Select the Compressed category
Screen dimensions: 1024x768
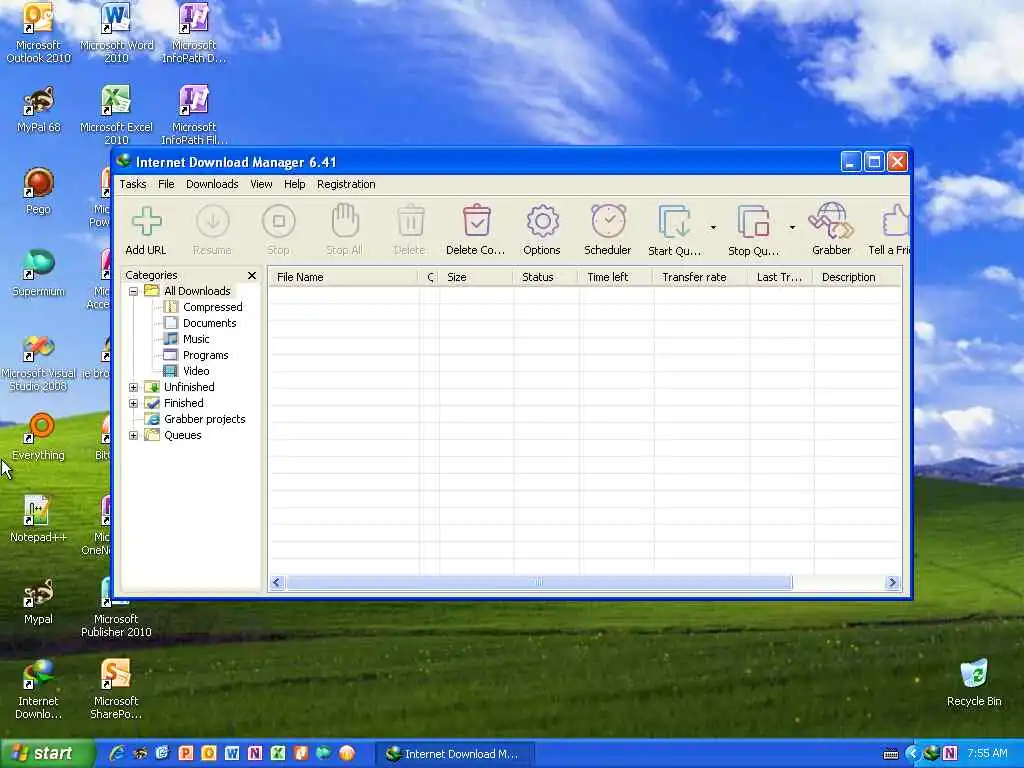click(x=212, y=307)
